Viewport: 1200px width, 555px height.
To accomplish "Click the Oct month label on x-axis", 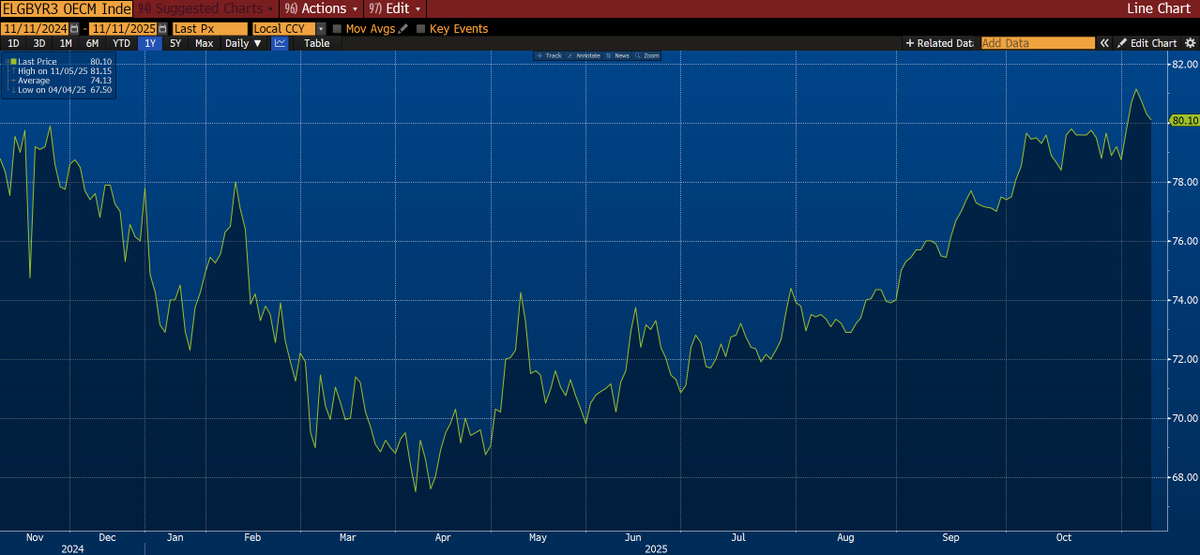I will click(x=1063, y=537).
